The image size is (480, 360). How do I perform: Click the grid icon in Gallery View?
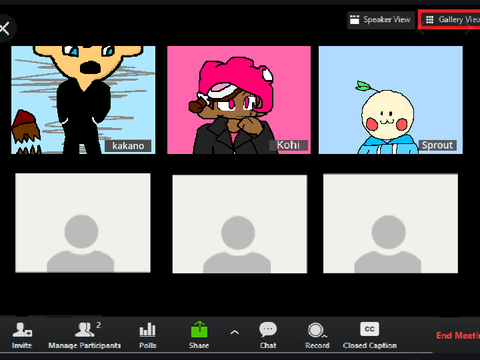tap(430, 20)
